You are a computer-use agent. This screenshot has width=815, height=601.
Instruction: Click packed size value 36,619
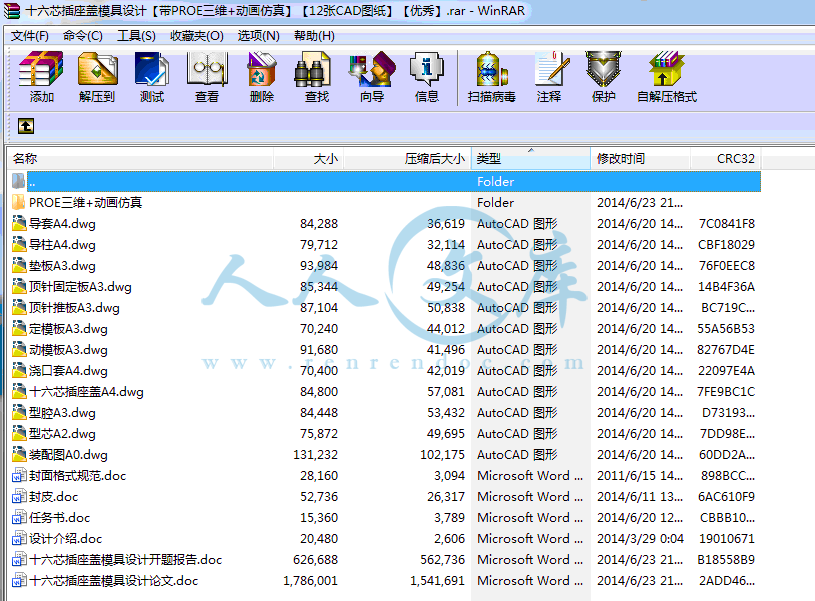pyautogui.click(x=446, y=224)
